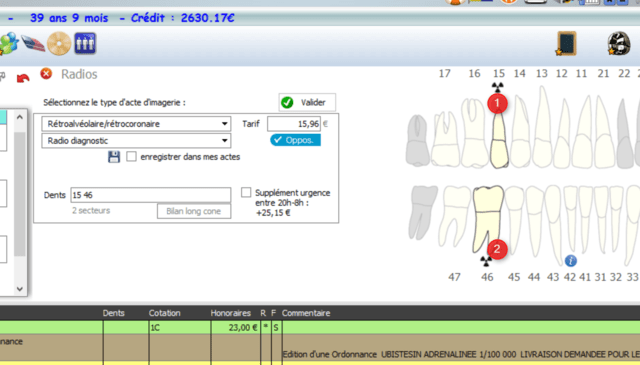Image resolution: width=640 pixels, height=365 pixels.
Task: Click the Tarif input field
Action: (x=294, y=124)
